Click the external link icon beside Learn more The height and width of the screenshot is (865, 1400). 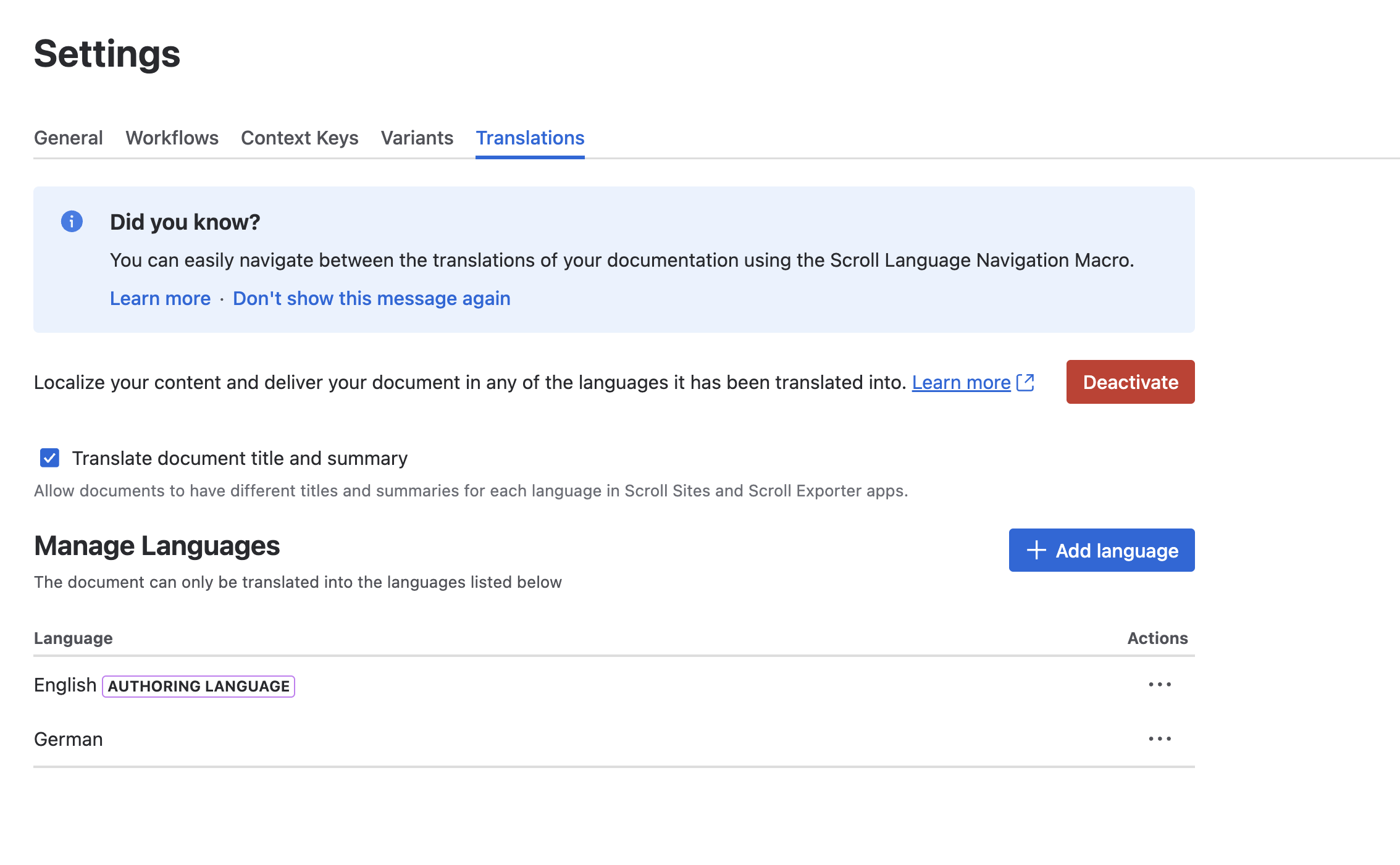[1025, 382]
